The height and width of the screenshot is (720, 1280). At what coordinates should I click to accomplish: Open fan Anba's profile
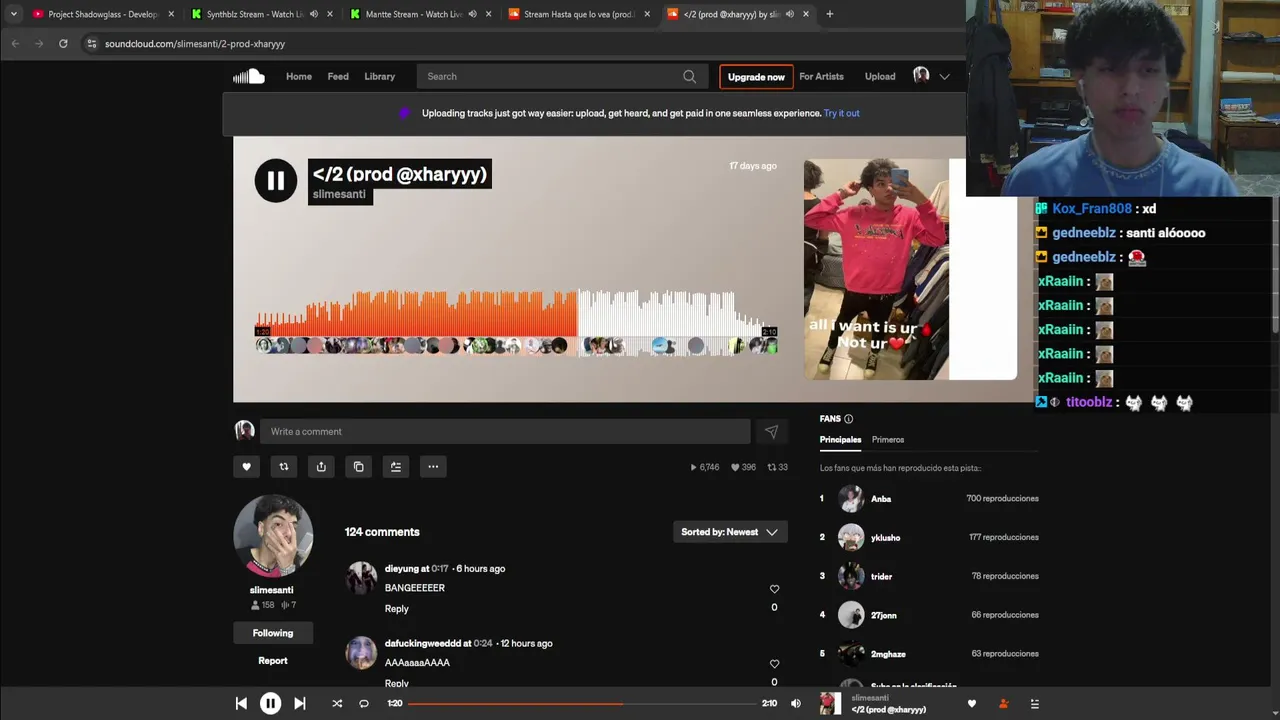pos(881,499)
